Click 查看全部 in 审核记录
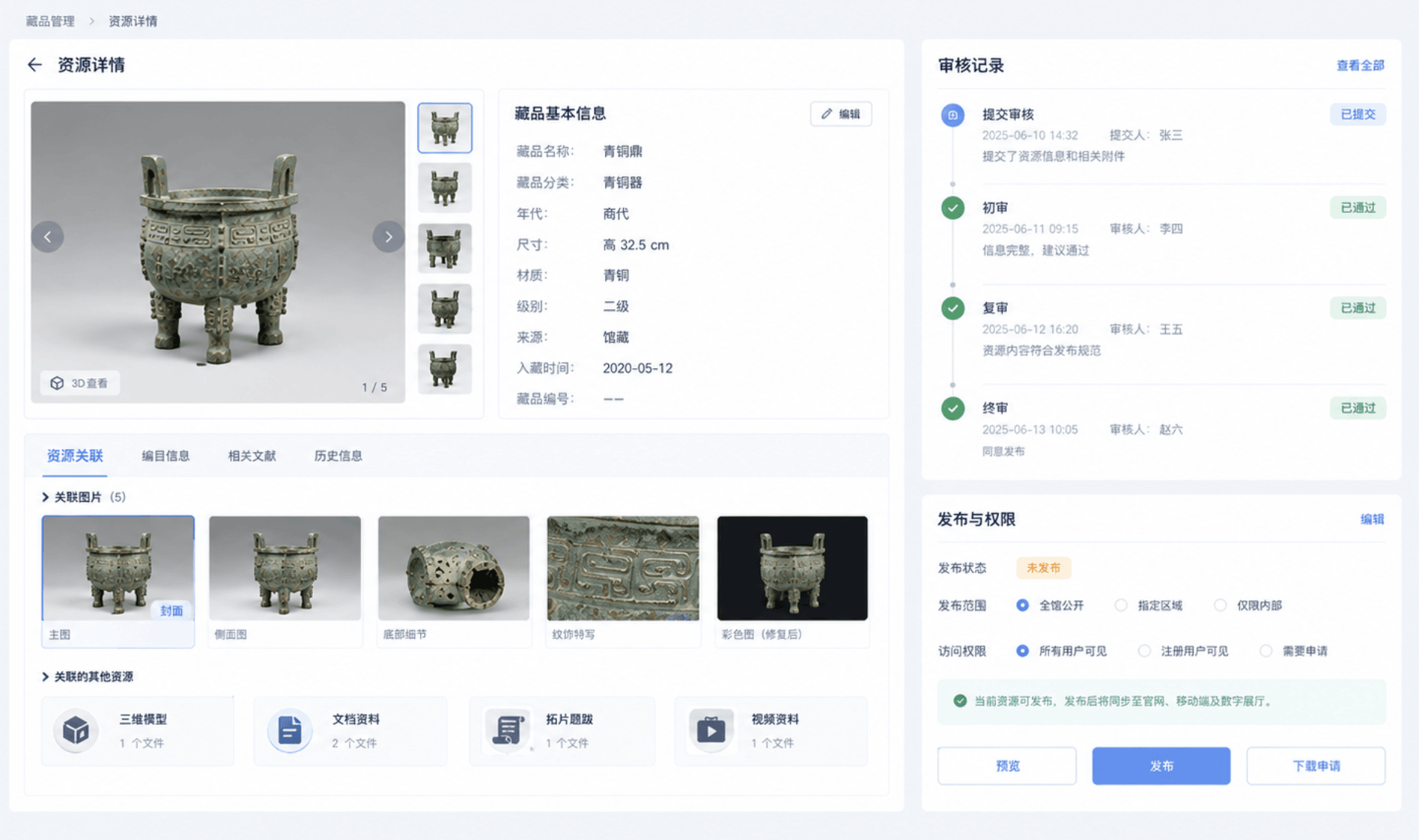Image resolution: width=1419 pixels, height=840 pixels. click(1360, 65)
